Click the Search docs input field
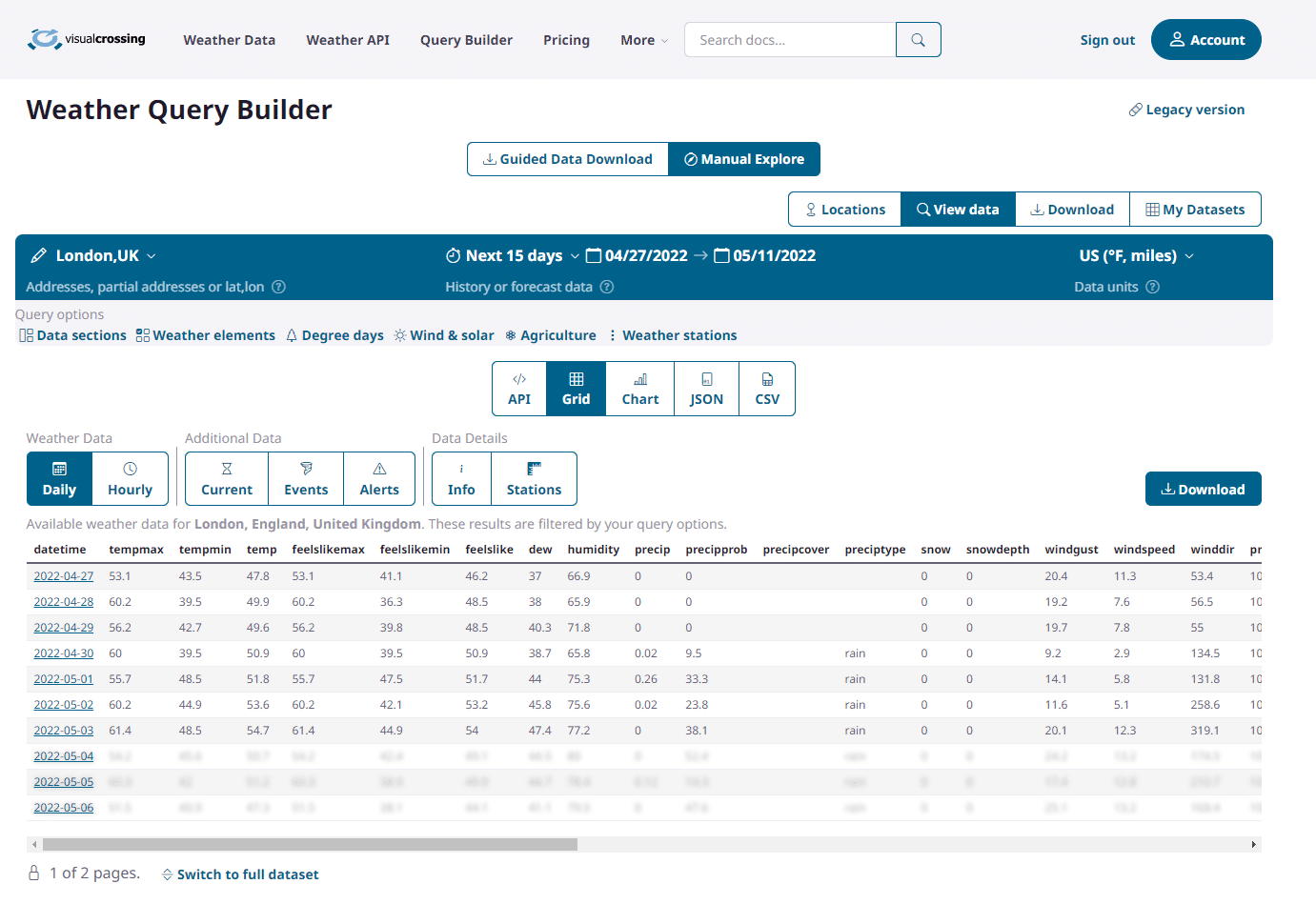 [790, 40]
